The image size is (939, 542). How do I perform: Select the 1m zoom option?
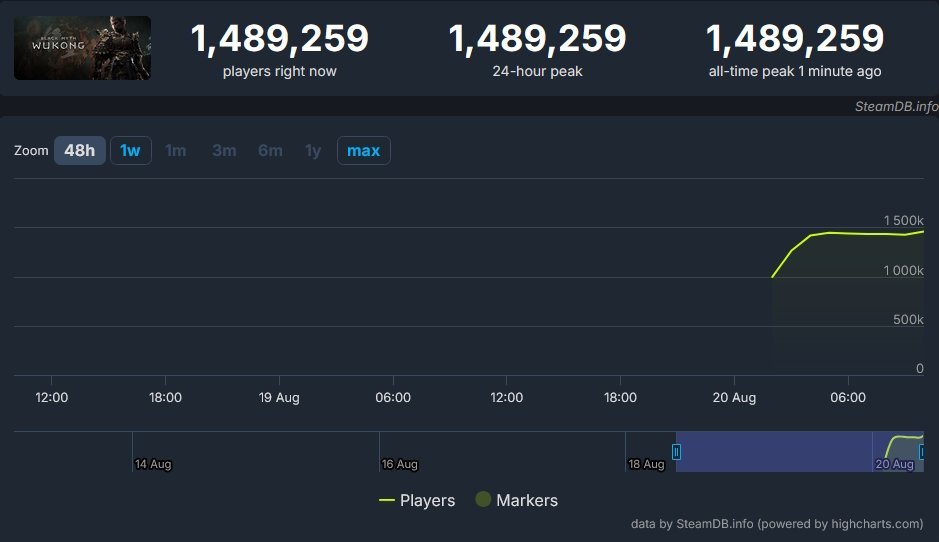point(175,150)
